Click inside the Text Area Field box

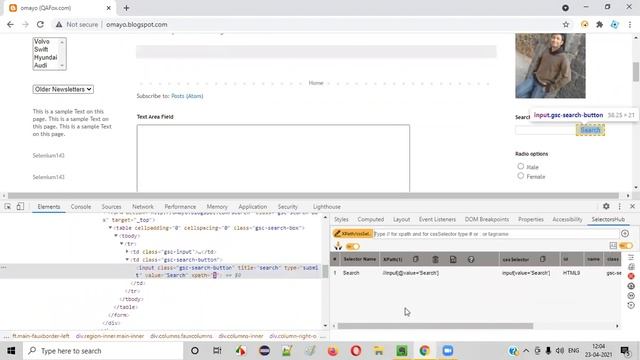pos(273,158)
